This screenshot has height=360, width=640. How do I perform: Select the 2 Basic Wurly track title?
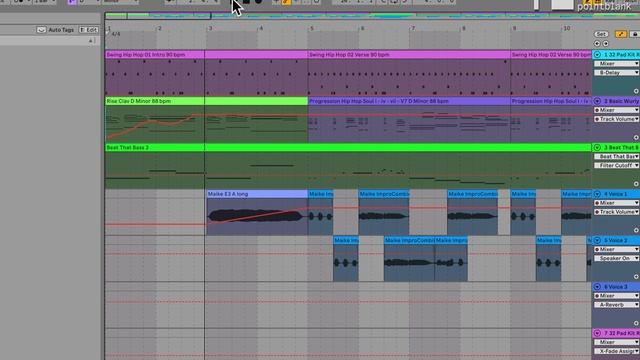(x=622, y=101)
